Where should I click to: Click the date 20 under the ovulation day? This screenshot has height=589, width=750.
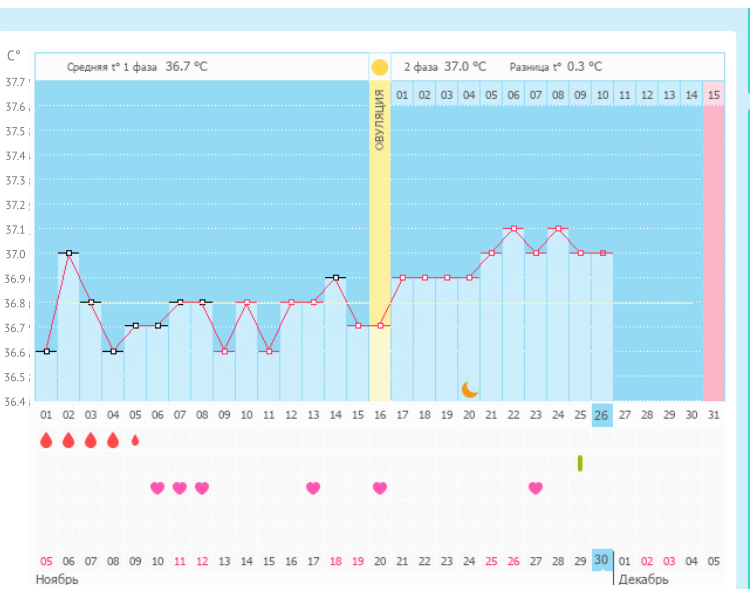[x=380, y=561]
